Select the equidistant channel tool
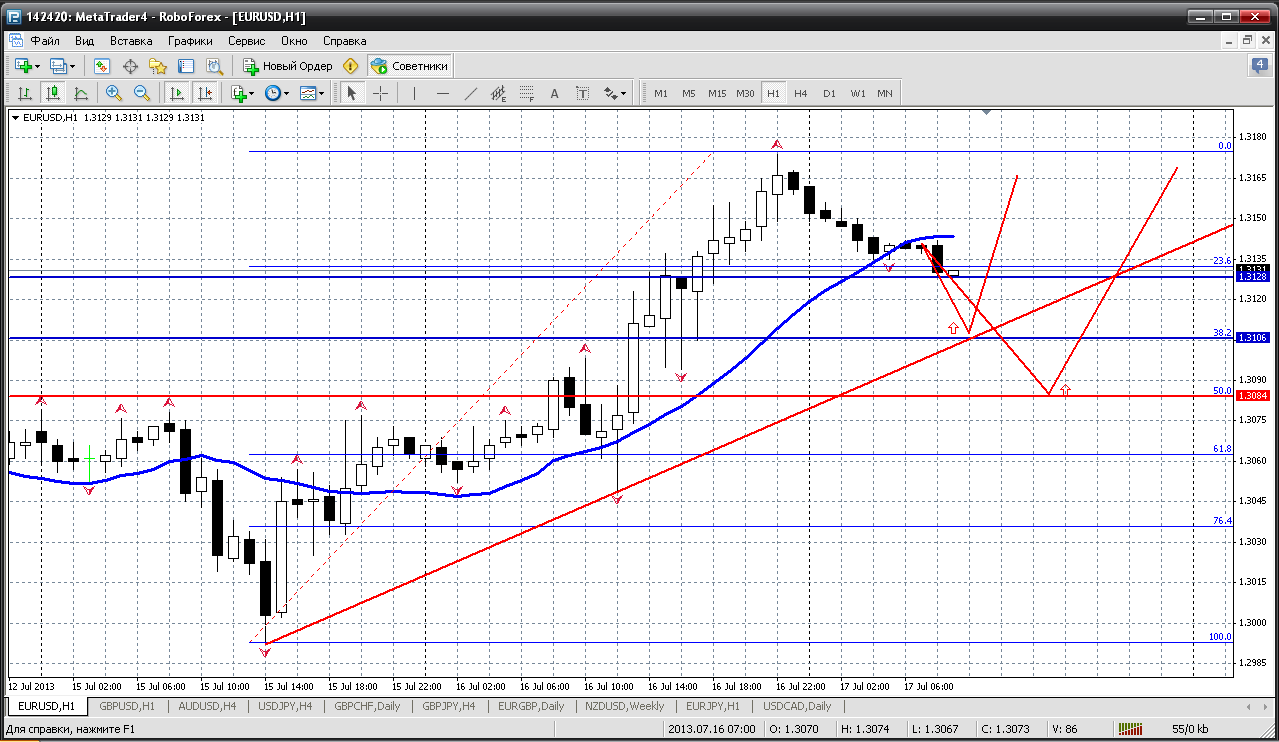Screen dimensions: 1279x742 point(499,93)
